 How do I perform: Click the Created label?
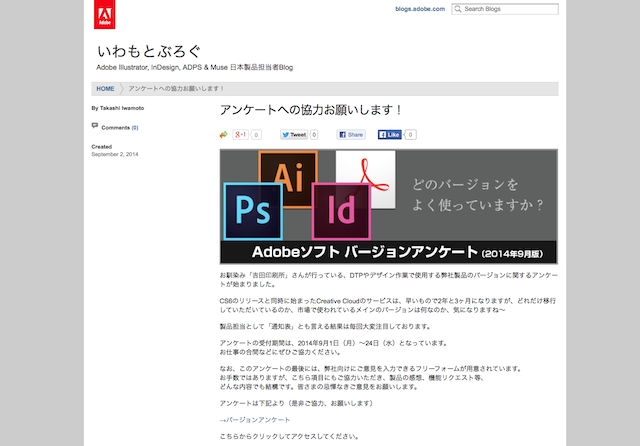click(102, 146)
